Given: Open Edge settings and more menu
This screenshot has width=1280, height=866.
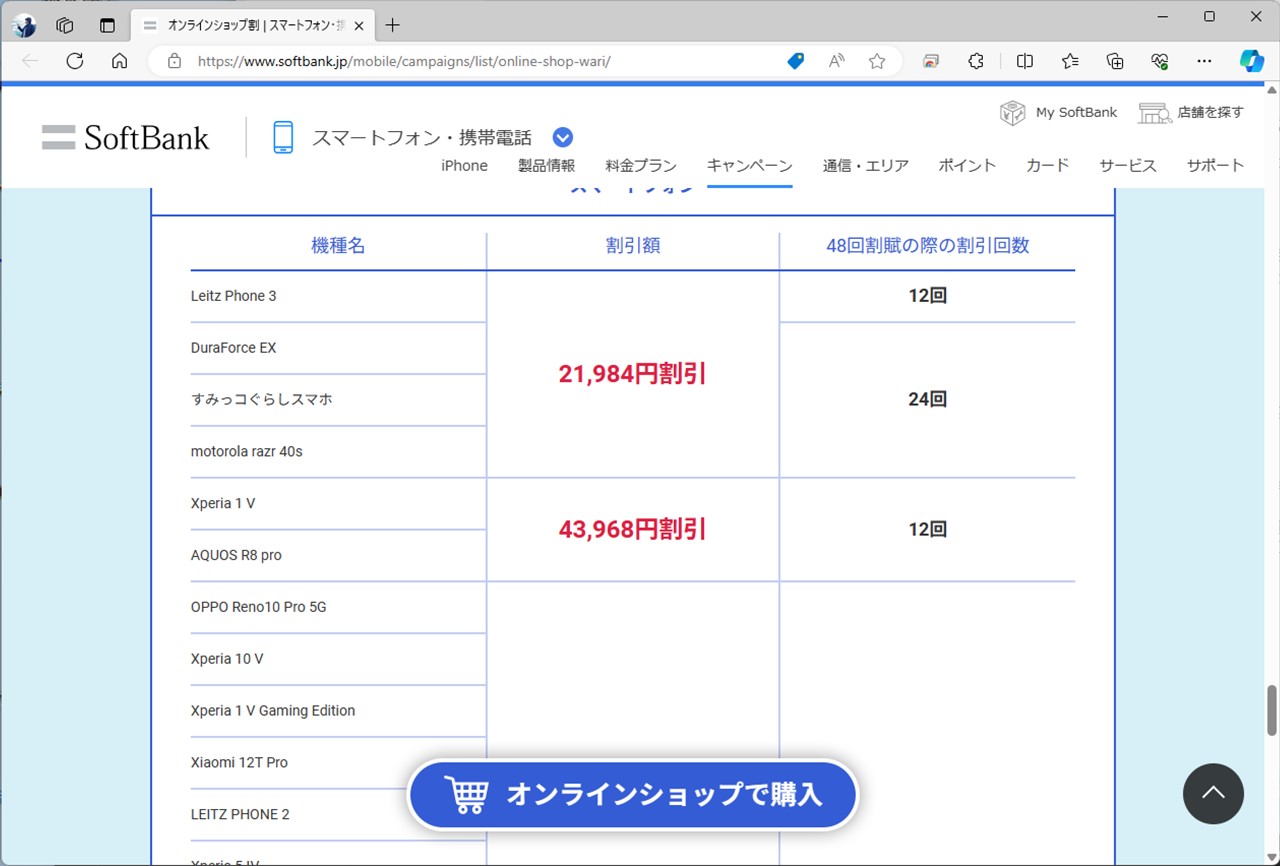Looking at the screenshot, I should click(x=1204, y=61).
